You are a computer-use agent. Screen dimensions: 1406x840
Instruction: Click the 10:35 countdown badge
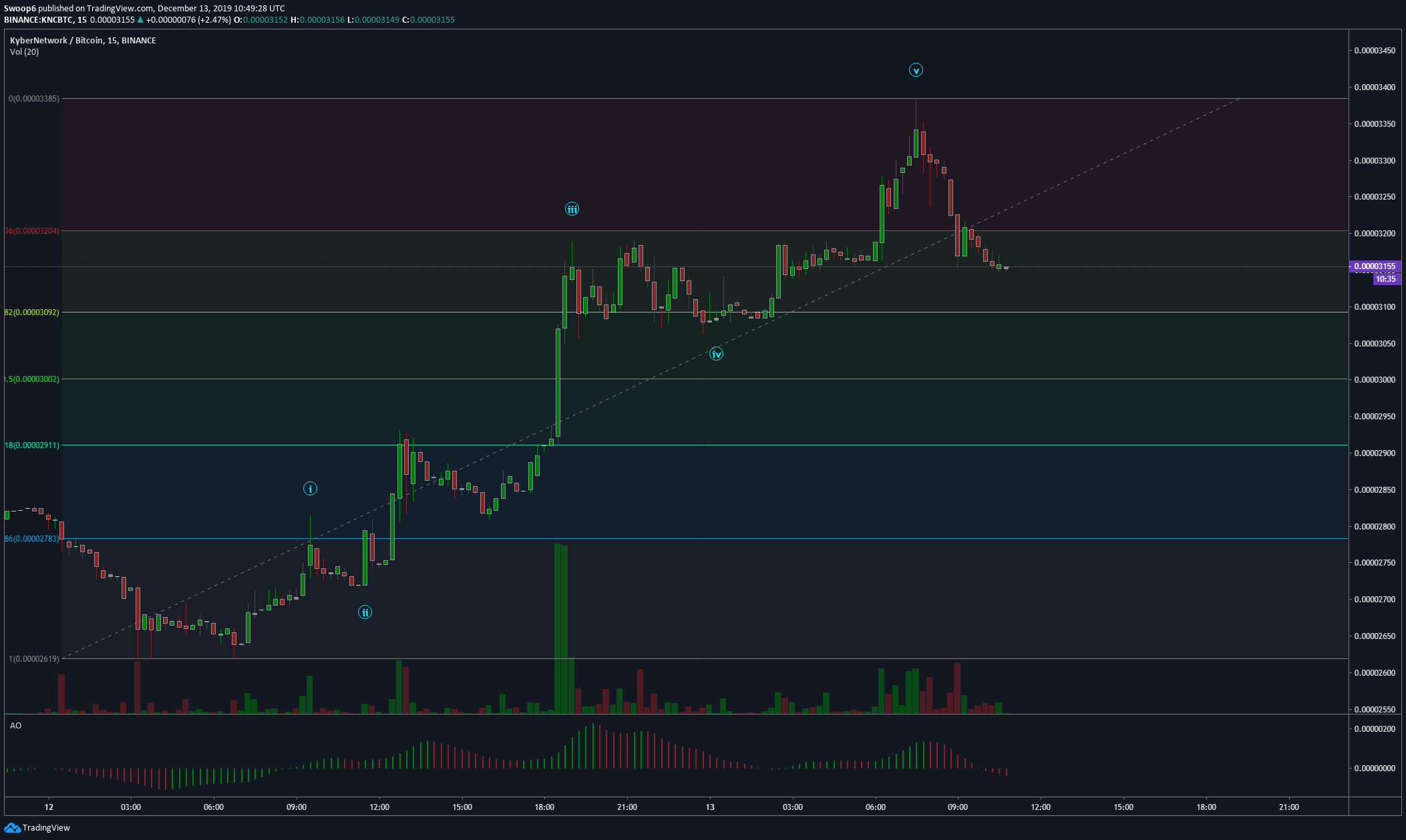click(1386, 278)
